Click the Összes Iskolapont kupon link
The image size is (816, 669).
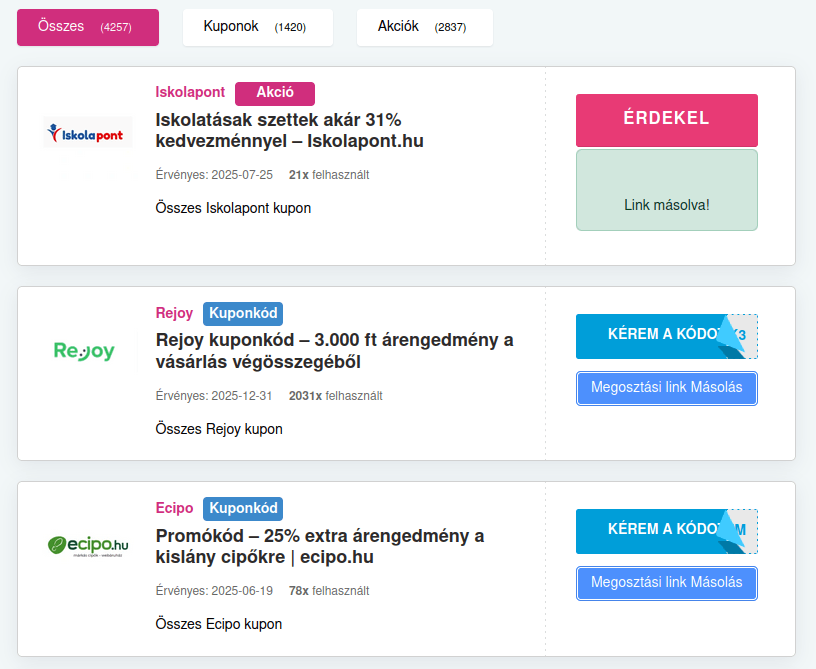coord(233,208)
